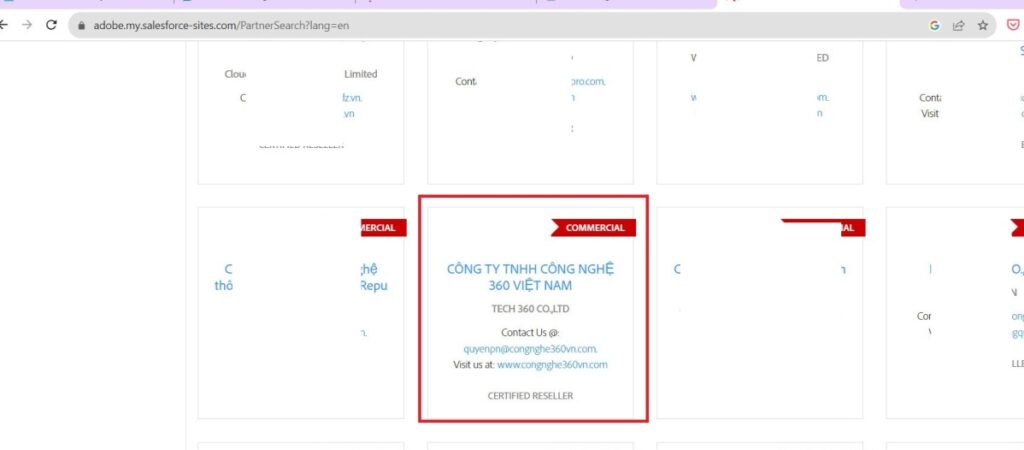This screenshot has width=1024, height=450.
Task: Open the padlock site information icon
Action: tap(82, 25)
